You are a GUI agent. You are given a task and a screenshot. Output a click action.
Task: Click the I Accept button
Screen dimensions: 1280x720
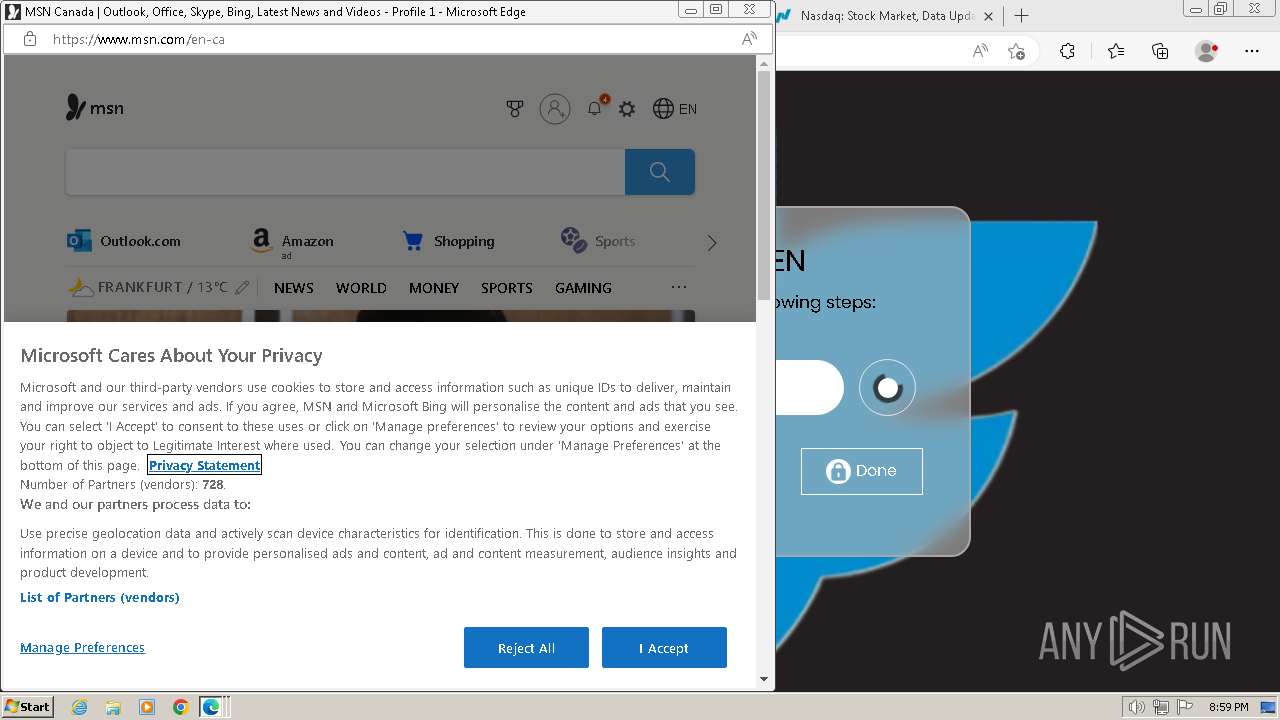[x=664, y=648]
